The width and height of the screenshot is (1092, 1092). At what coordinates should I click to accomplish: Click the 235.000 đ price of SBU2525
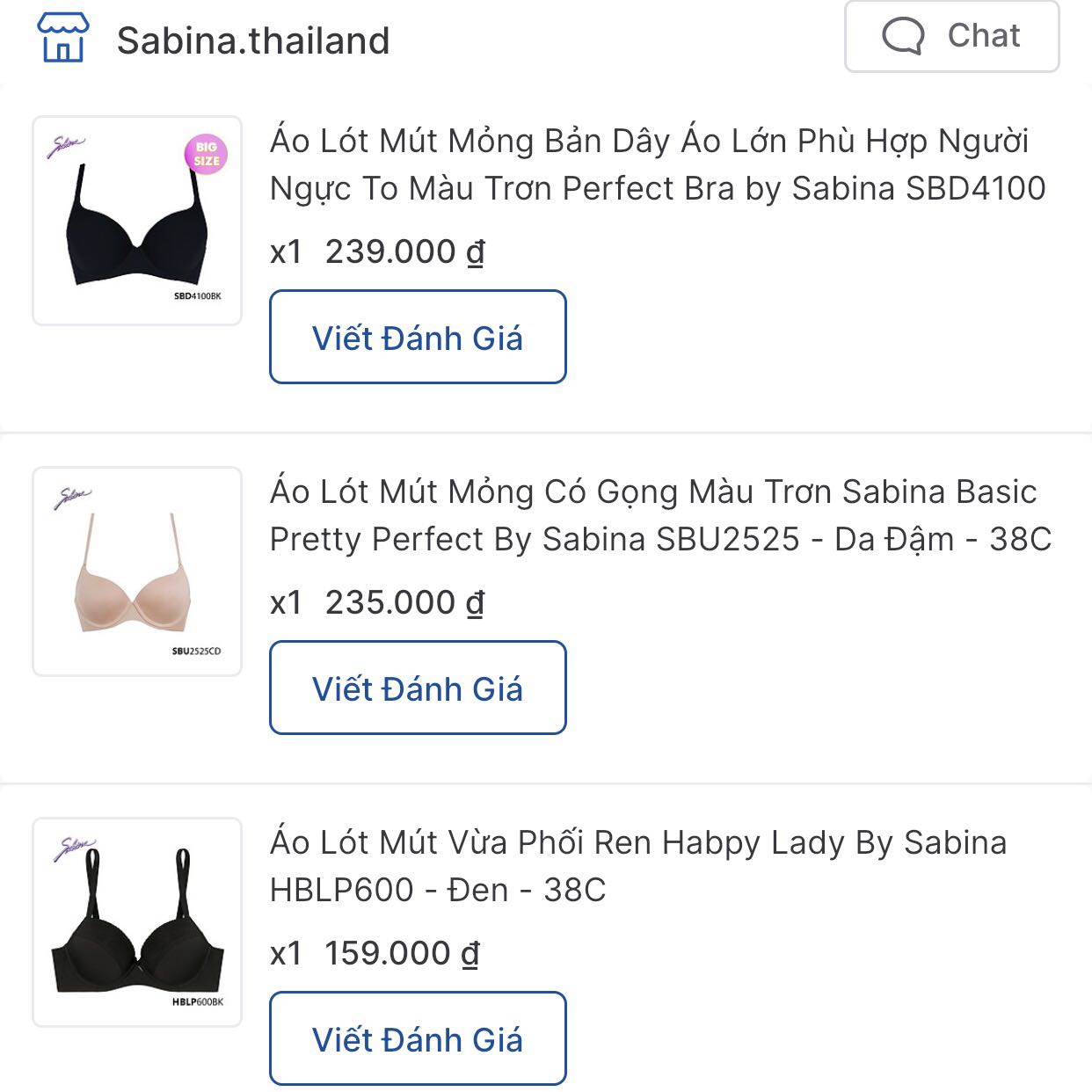click(x=406, y=602)
